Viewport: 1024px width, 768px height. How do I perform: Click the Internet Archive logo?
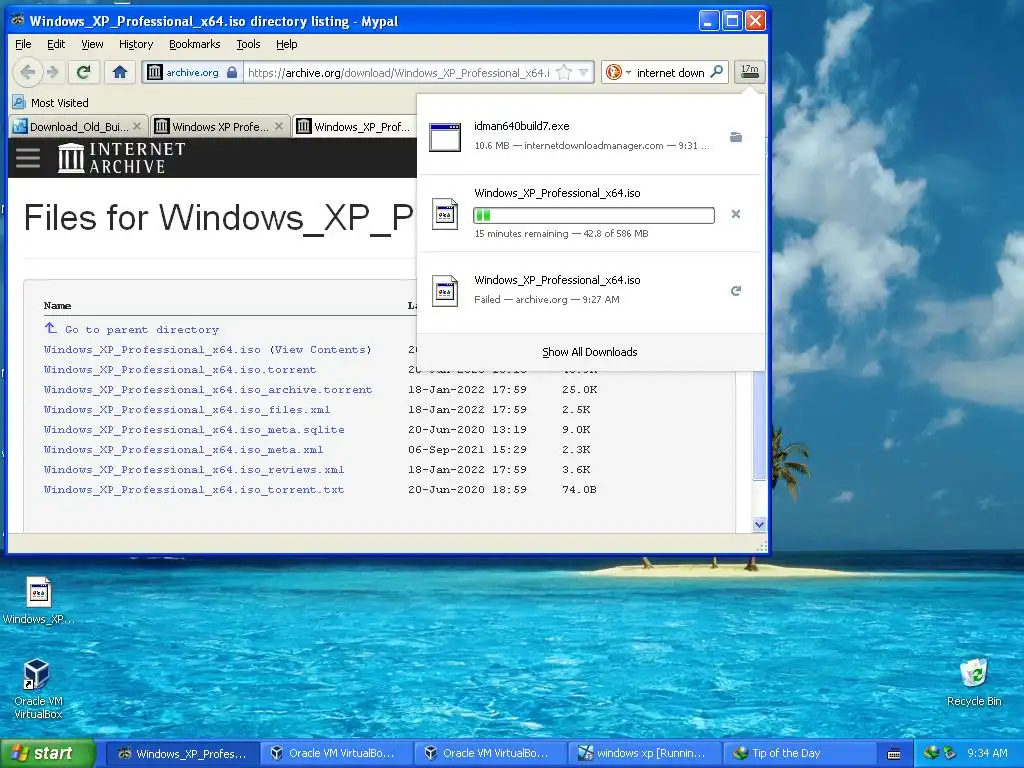point(121,158)
